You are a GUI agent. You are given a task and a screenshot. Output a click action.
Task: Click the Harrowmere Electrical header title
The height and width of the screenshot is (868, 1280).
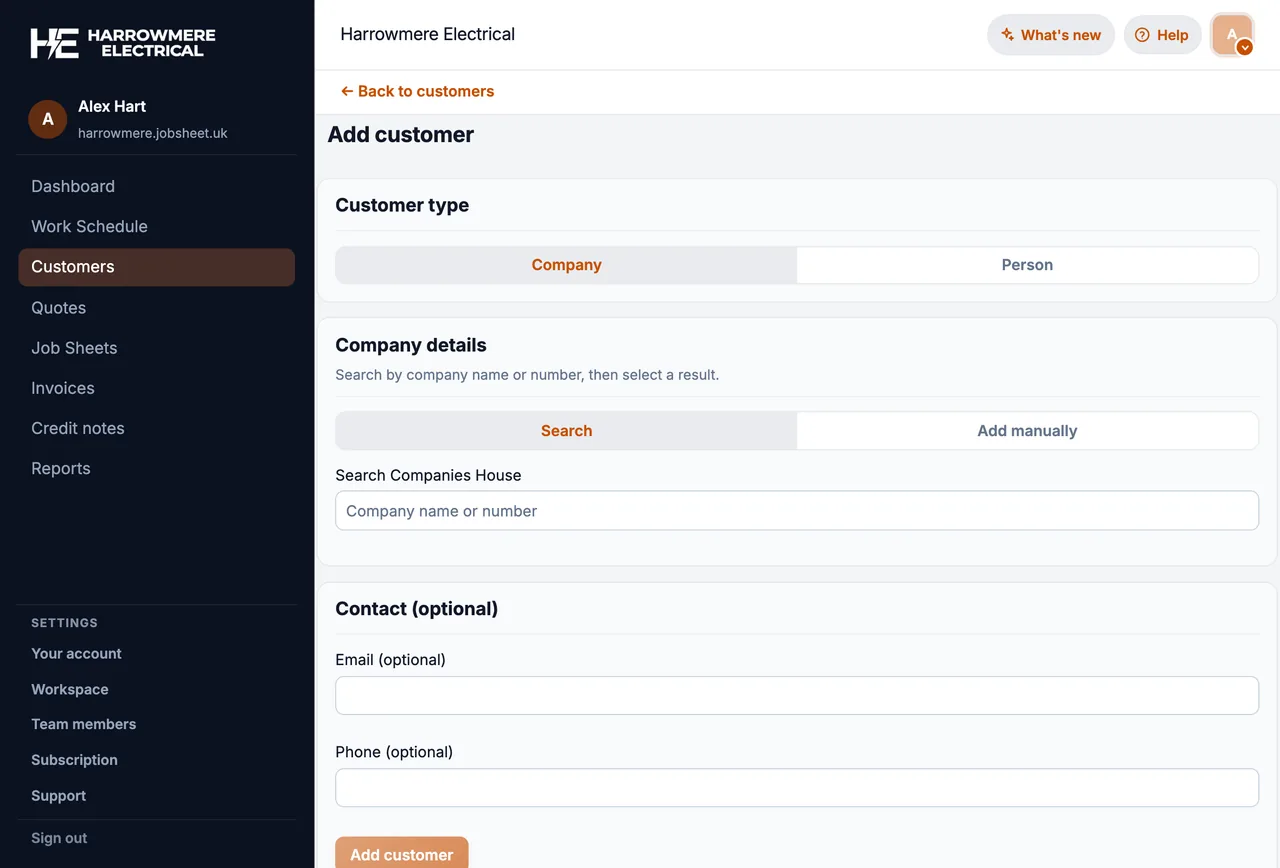[428, 34]
